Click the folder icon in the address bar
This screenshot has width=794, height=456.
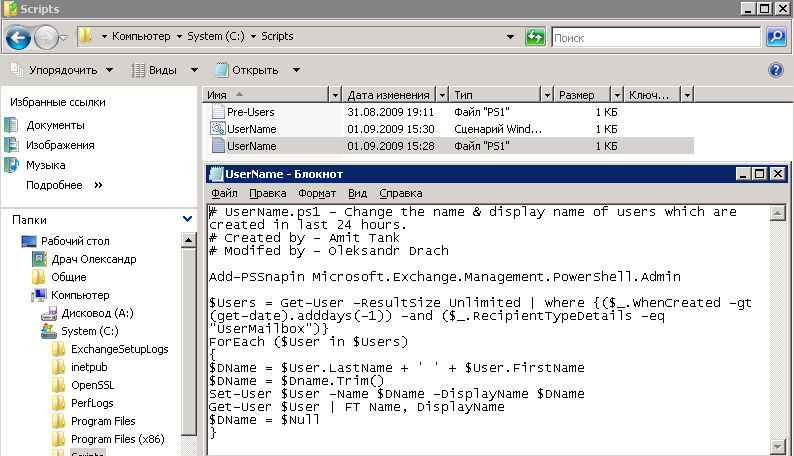tap(86, 36)
